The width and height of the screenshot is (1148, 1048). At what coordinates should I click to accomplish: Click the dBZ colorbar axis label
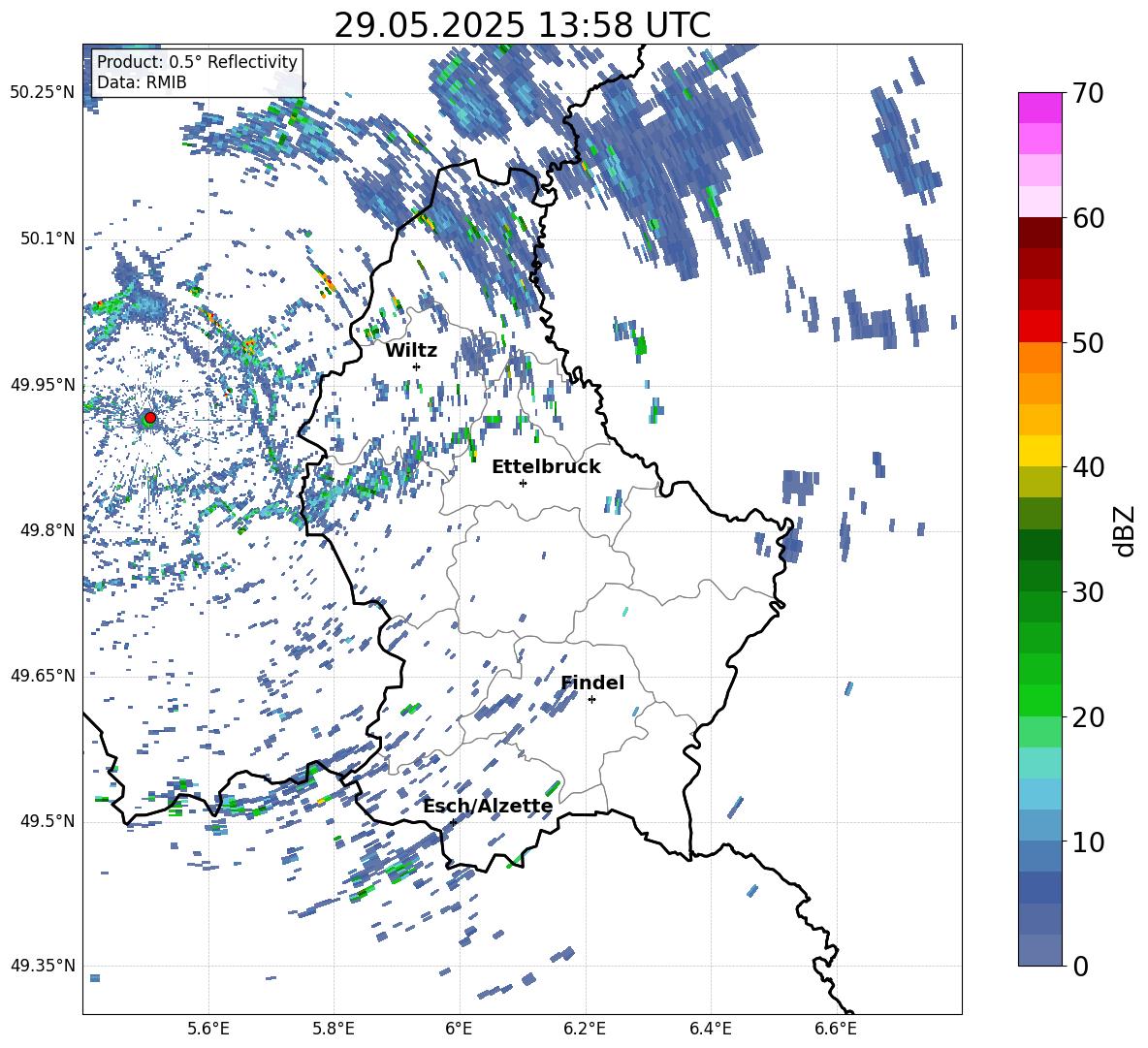click(1125, 530)
